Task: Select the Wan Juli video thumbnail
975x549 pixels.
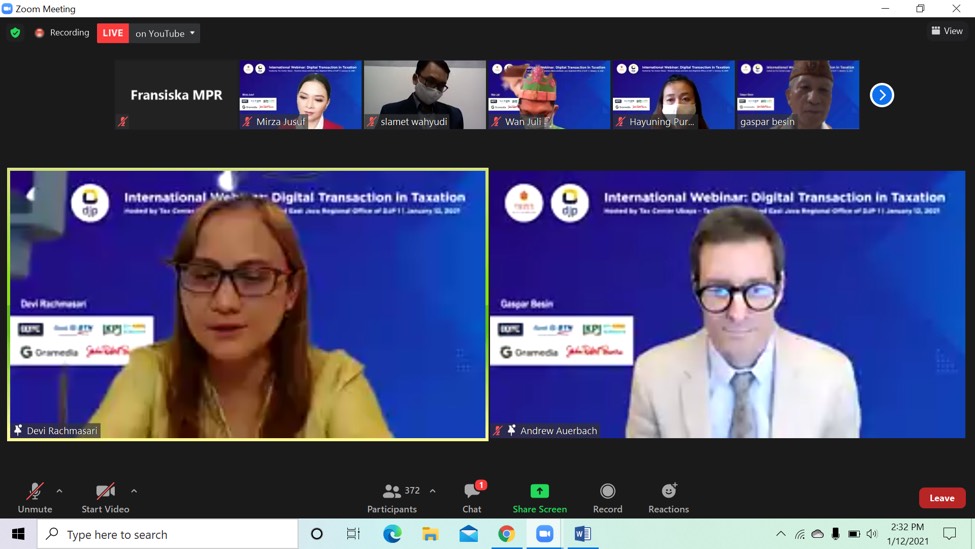Action: click(549, 95)
